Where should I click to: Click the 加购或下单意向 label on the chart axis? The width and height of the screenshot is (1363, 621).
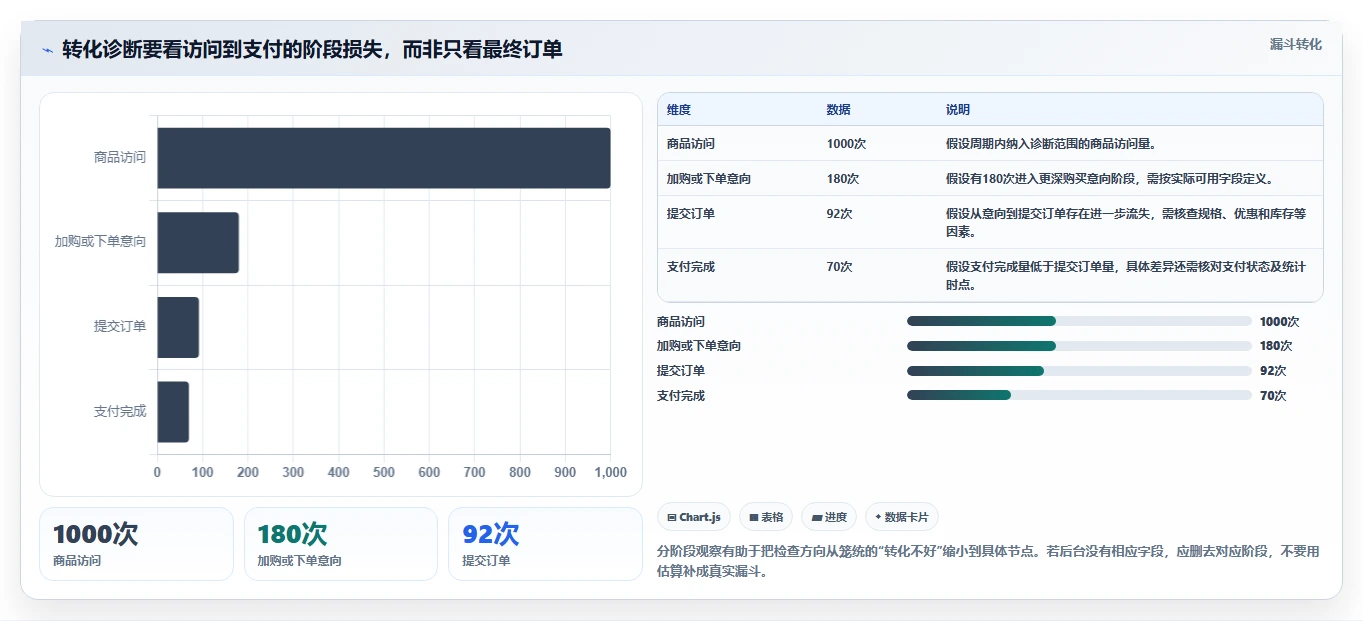point(101,242)
